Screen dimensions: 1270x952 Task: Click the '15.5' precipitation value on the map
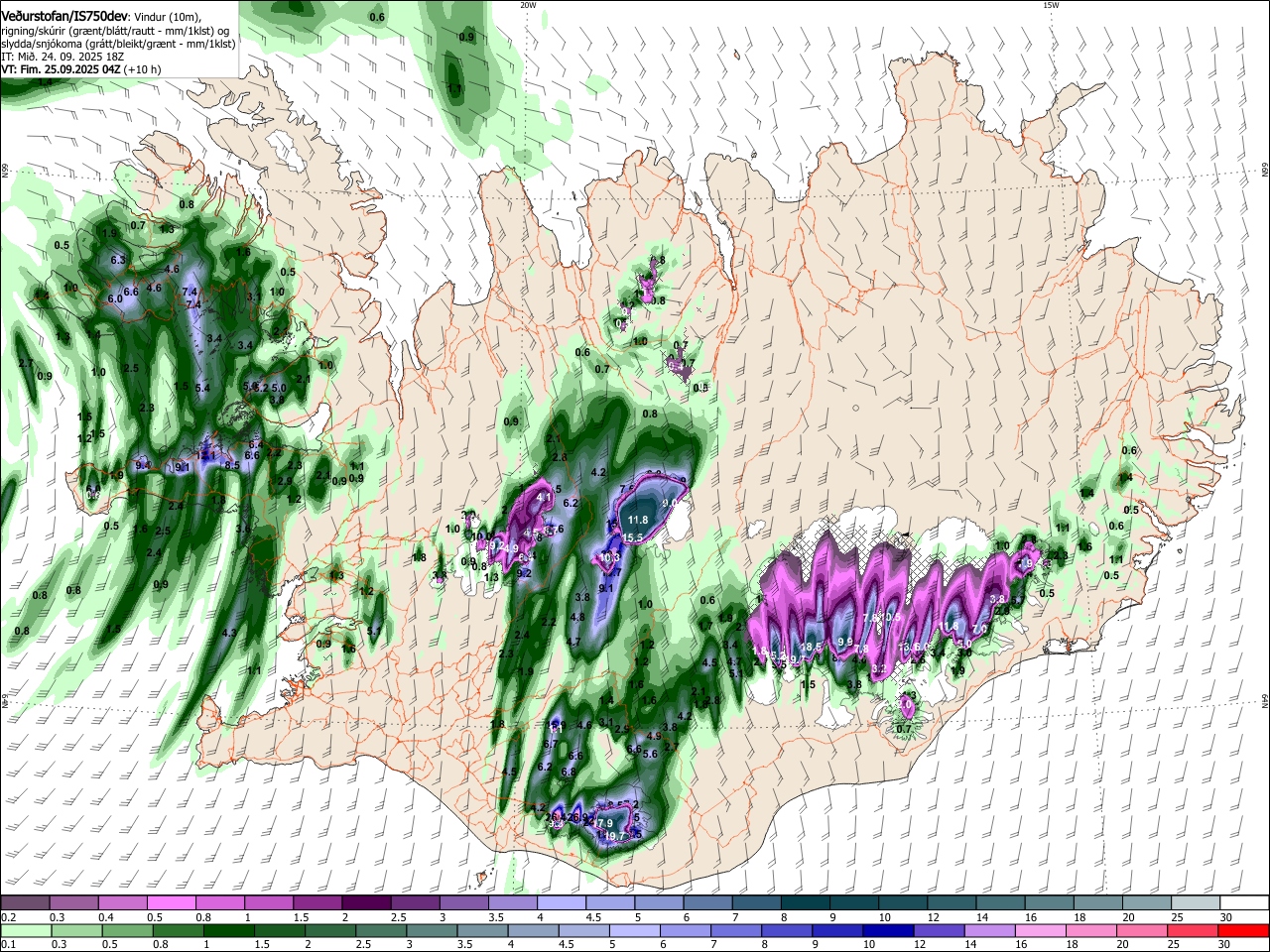tap(633, 537)
